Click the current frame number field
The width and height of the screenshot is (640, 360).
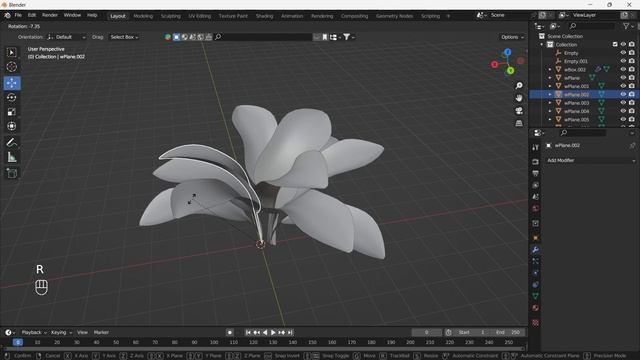point(427,332)
